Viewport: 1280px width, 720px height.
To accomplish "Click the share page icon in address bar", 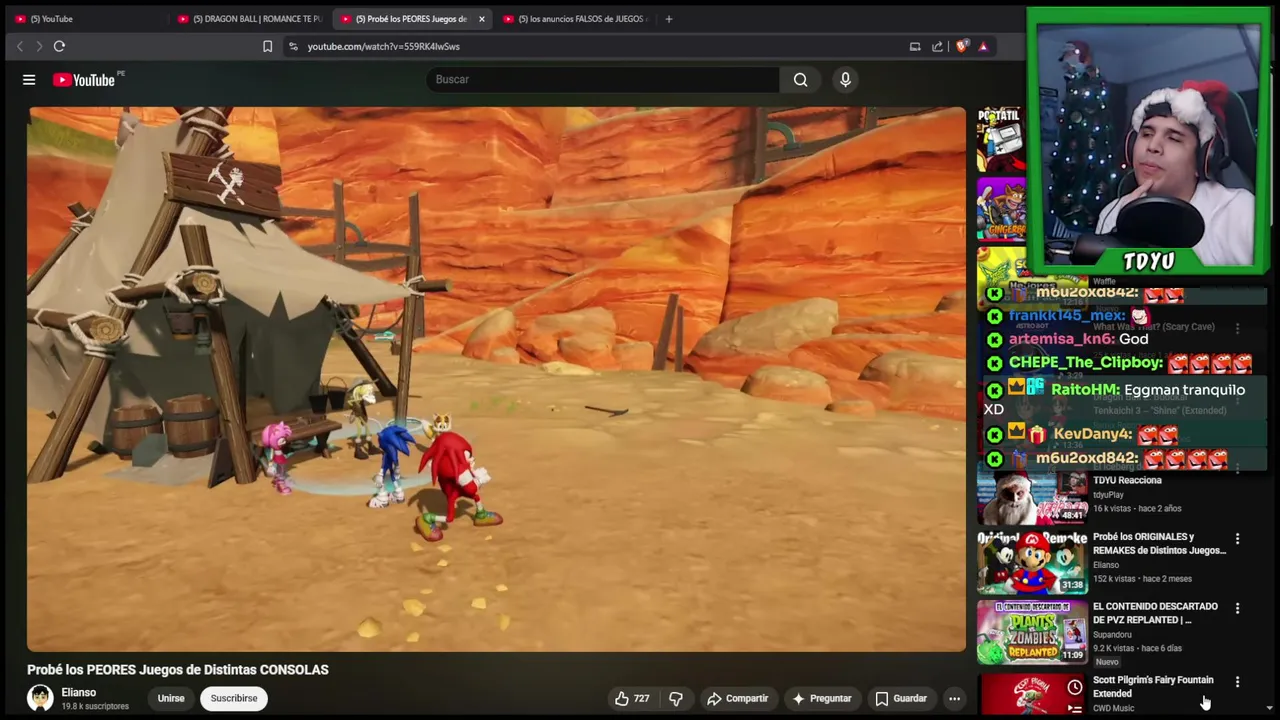I will point(937,46).
